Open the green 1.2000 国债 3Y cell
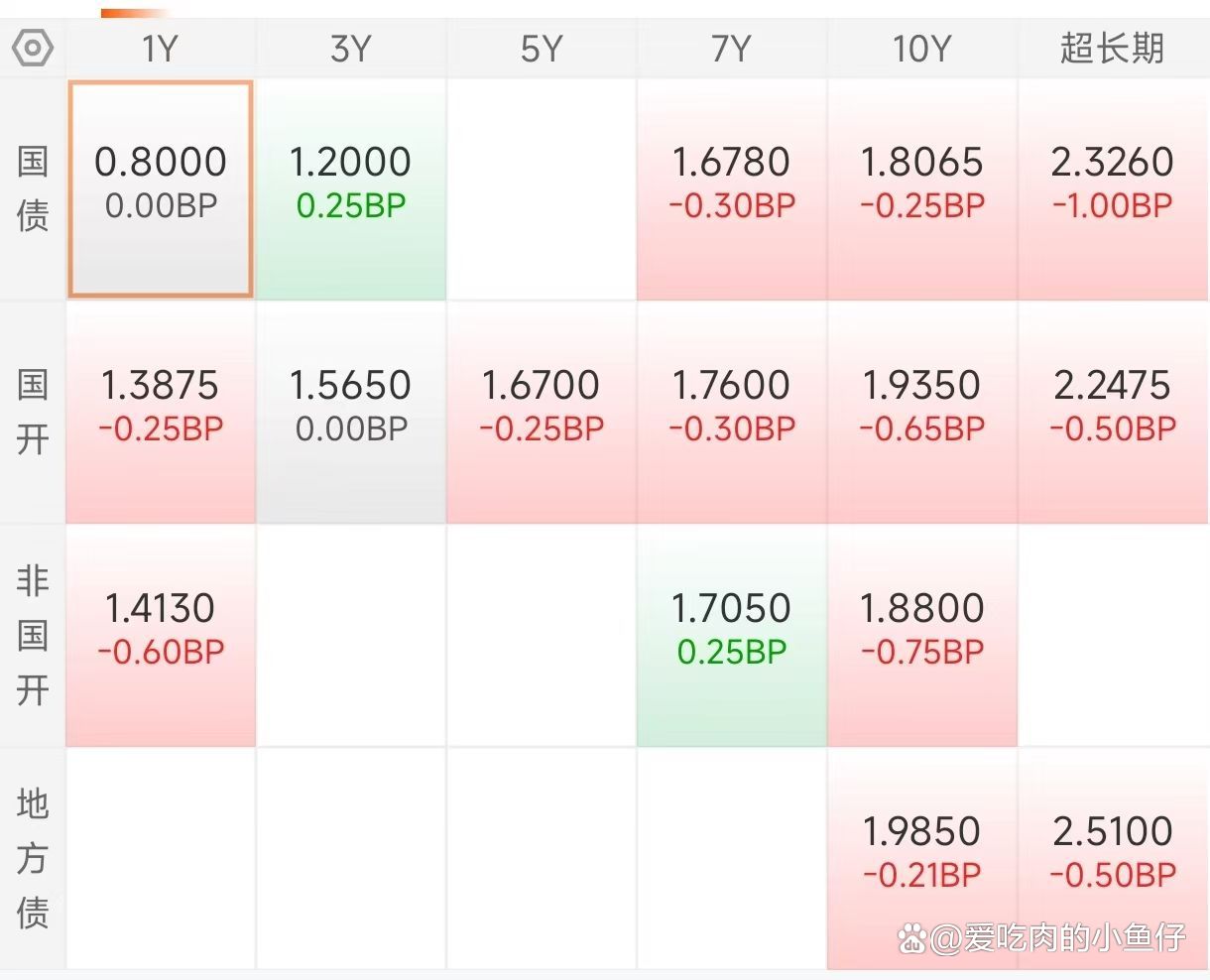Image resolution: width=1210 pixels, height=980 pixels. pyautogui.click(x=350, y=188)
